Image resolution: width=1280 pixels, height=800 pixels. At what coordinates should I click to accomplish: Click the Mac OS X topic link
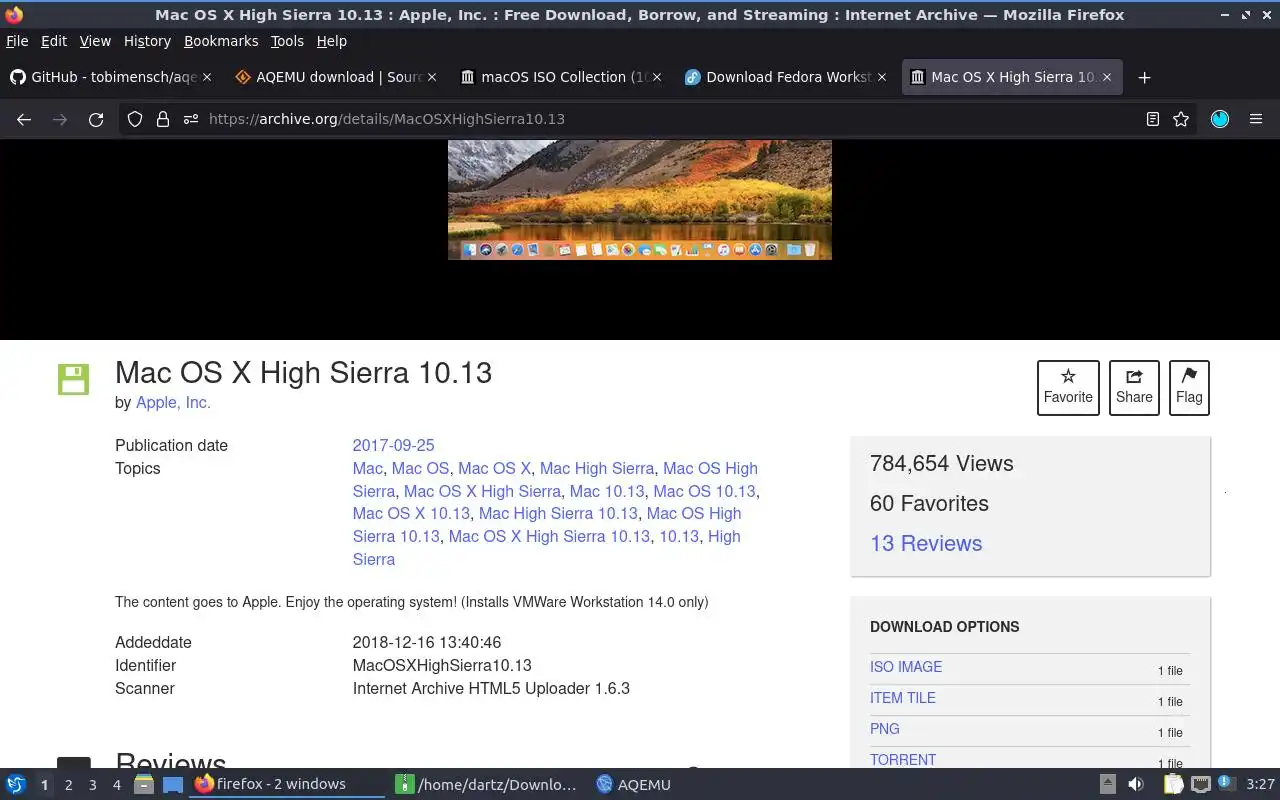click(494, 468)
